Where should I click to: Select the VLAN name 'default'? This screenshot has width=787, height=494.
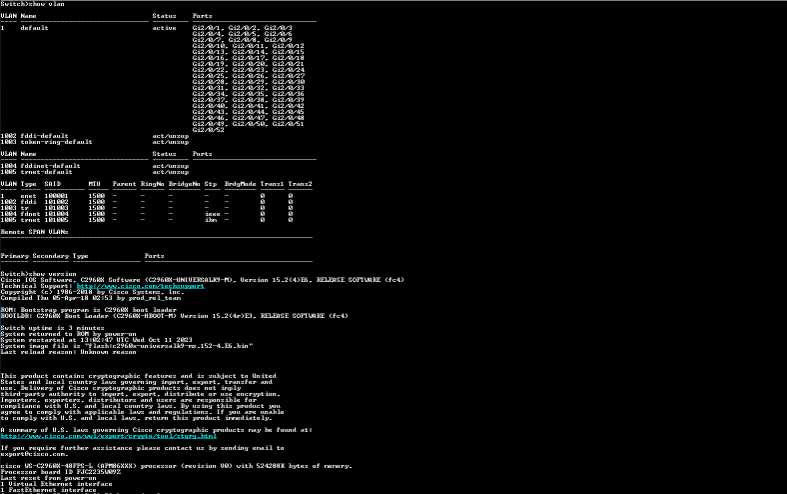click(x=34, y=28)
